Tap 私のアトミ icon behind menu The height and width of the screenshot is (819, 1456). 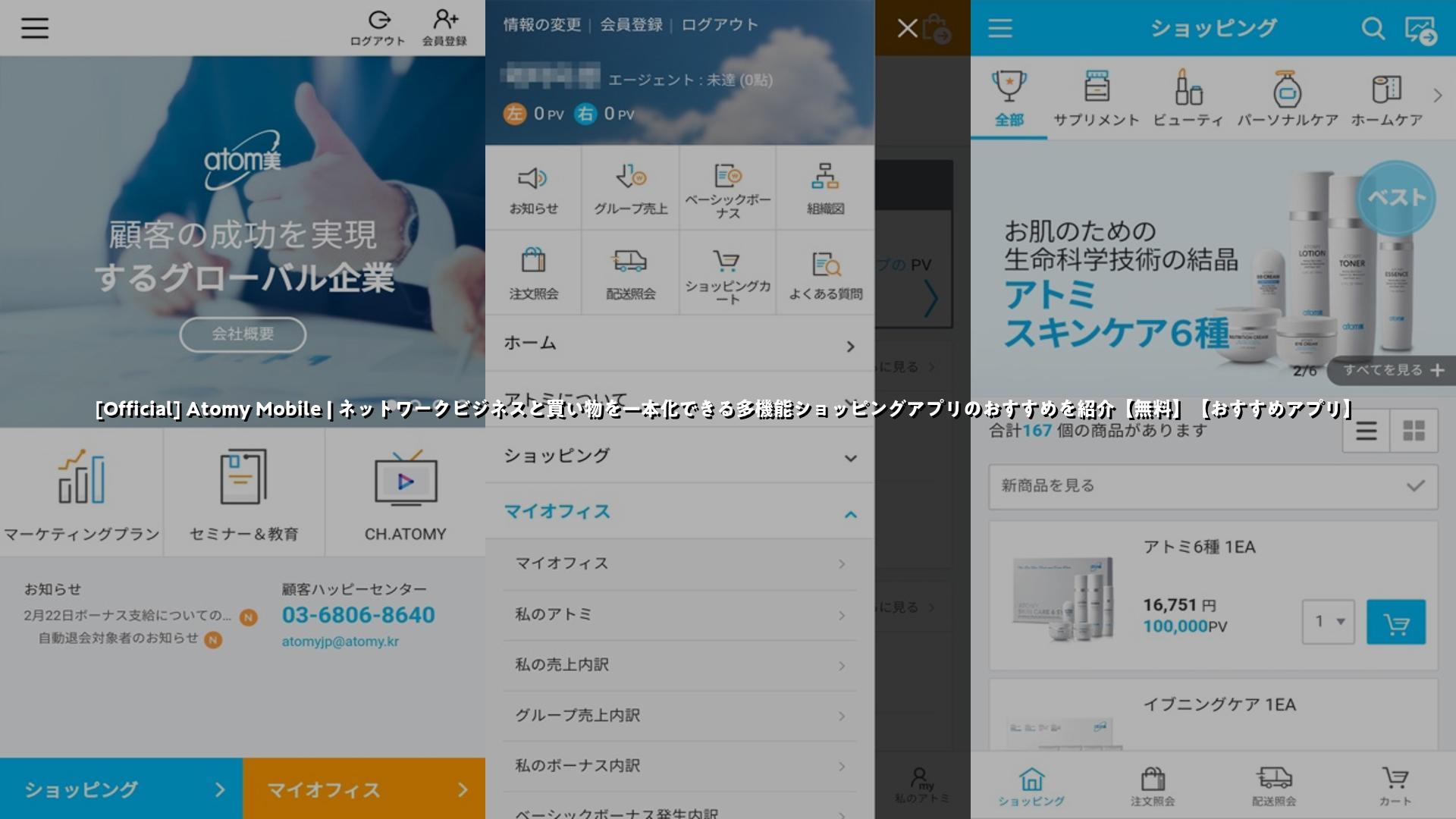pos(921,785)
